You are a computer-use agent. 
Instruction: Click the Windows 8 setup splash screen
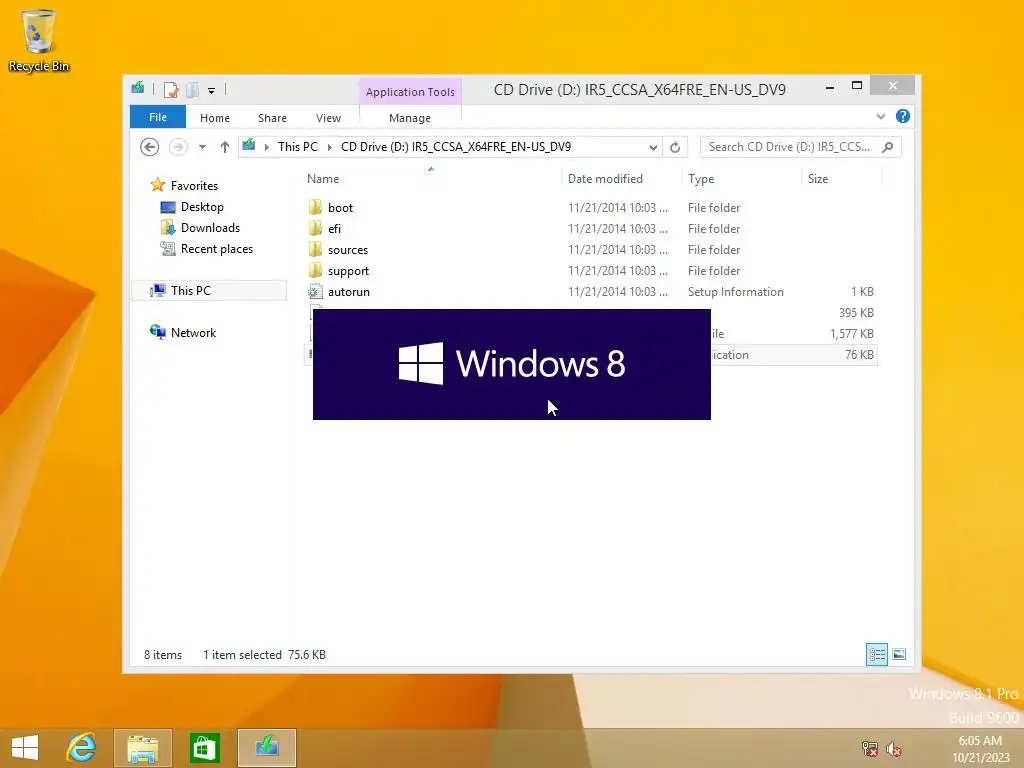click(x=512, y=364)
